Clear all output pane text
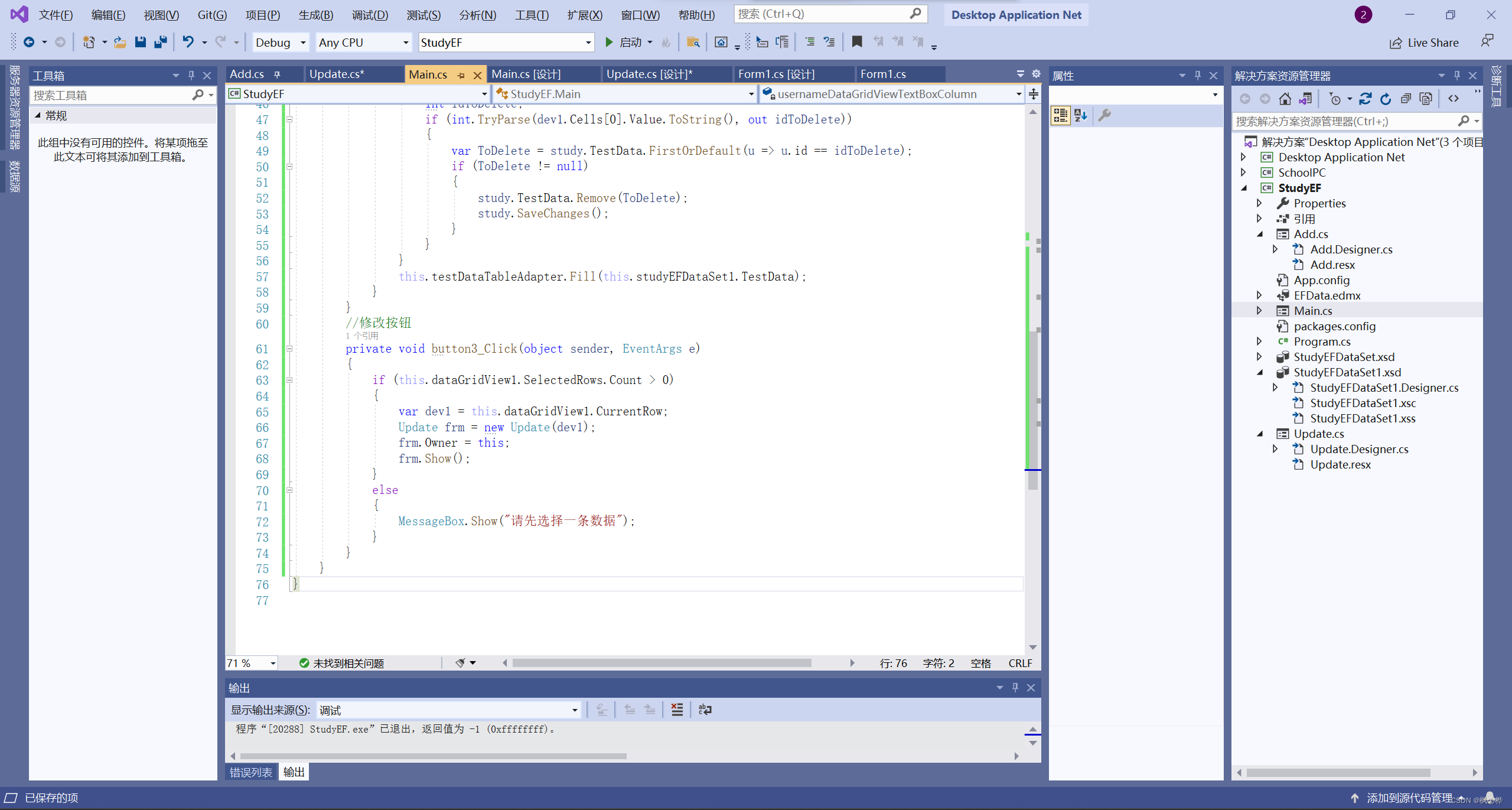 coord(677,710)
